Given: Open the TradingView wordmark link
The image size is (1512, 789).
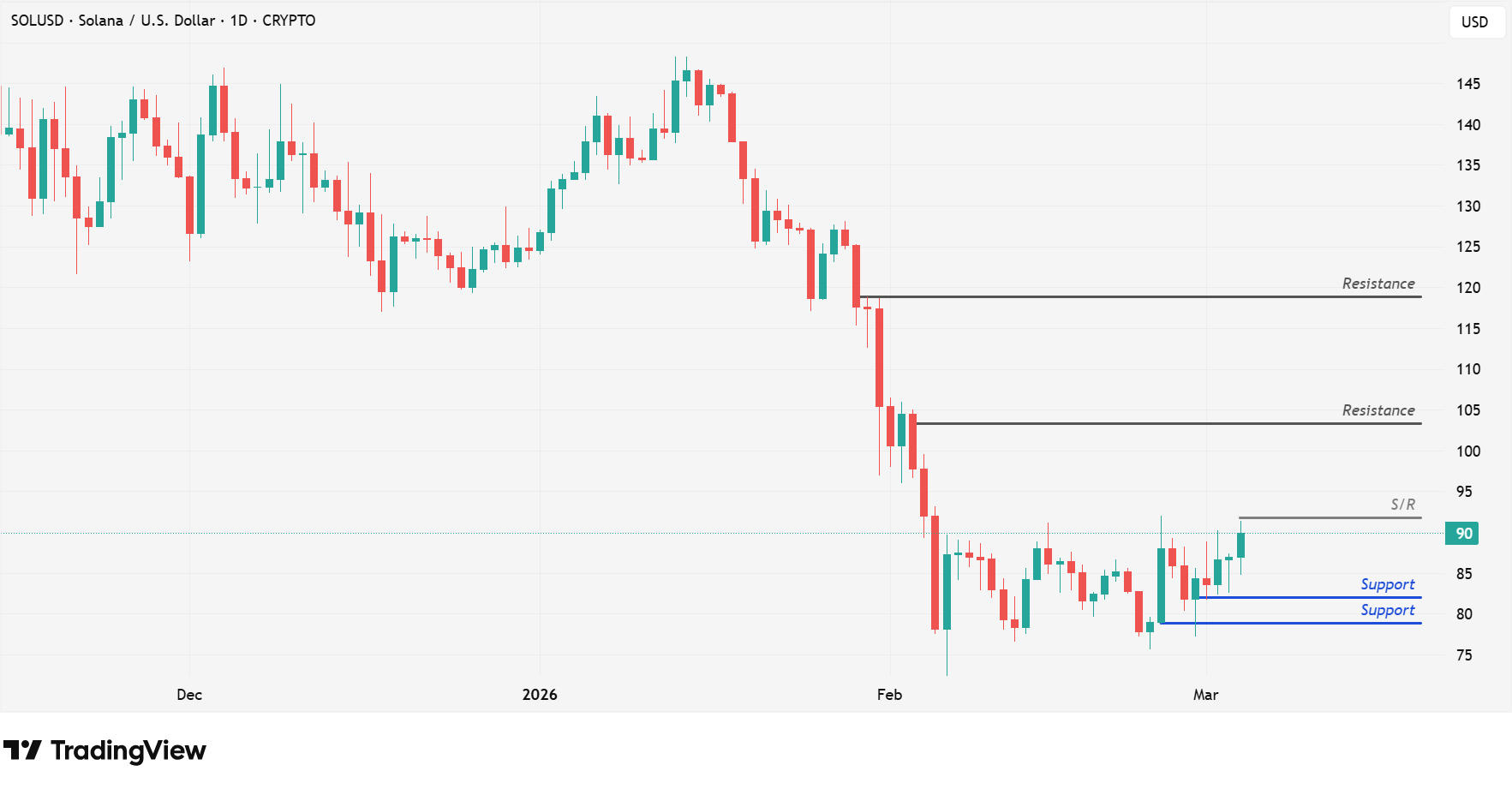Looking at the screenshot, I should pyautogui.click(x=128, y=750).
